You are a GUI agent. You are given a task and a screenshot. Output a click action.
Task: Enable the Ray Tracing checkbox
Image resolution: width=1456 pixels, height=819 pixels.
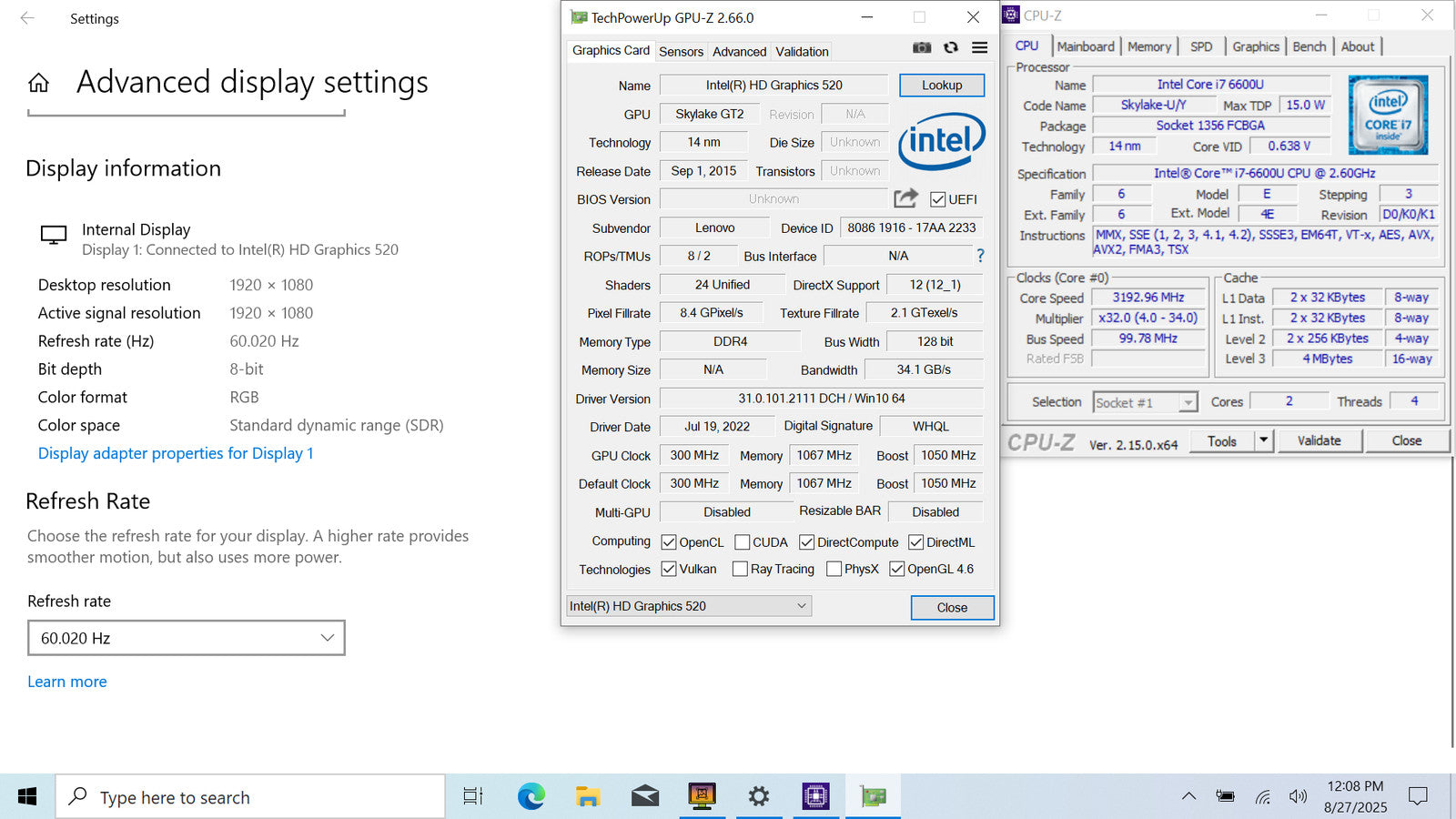click(740, 569)
